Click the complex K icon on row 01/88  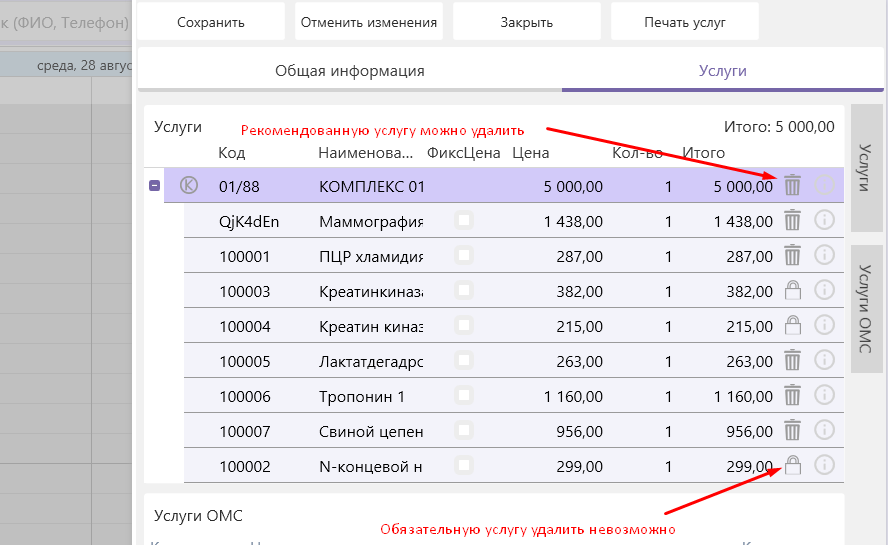coord(189,185)
